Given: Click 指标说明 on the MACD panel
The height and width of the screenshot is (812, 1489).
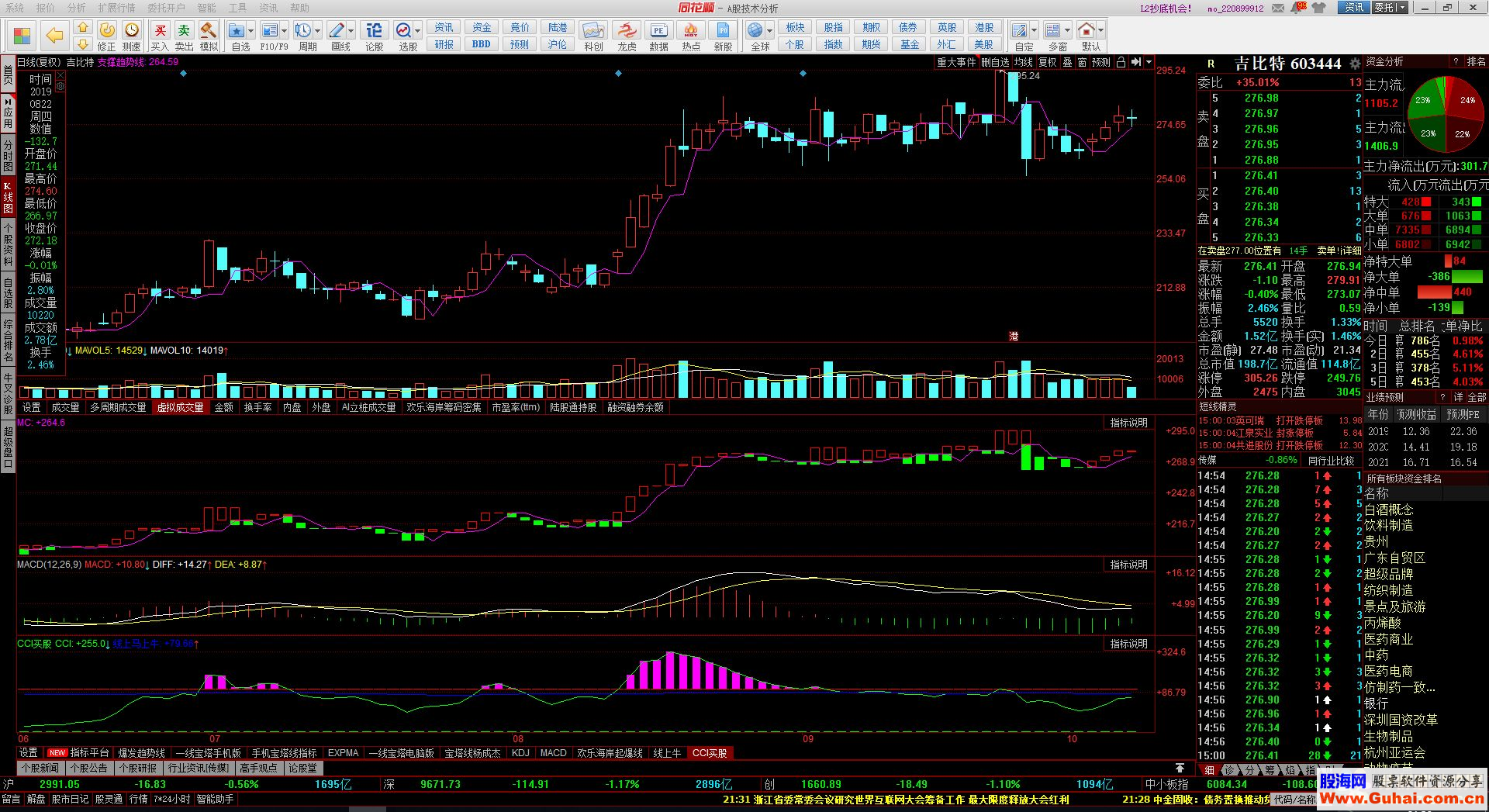Looking at the screenshot, I should tap(1128, 565).
